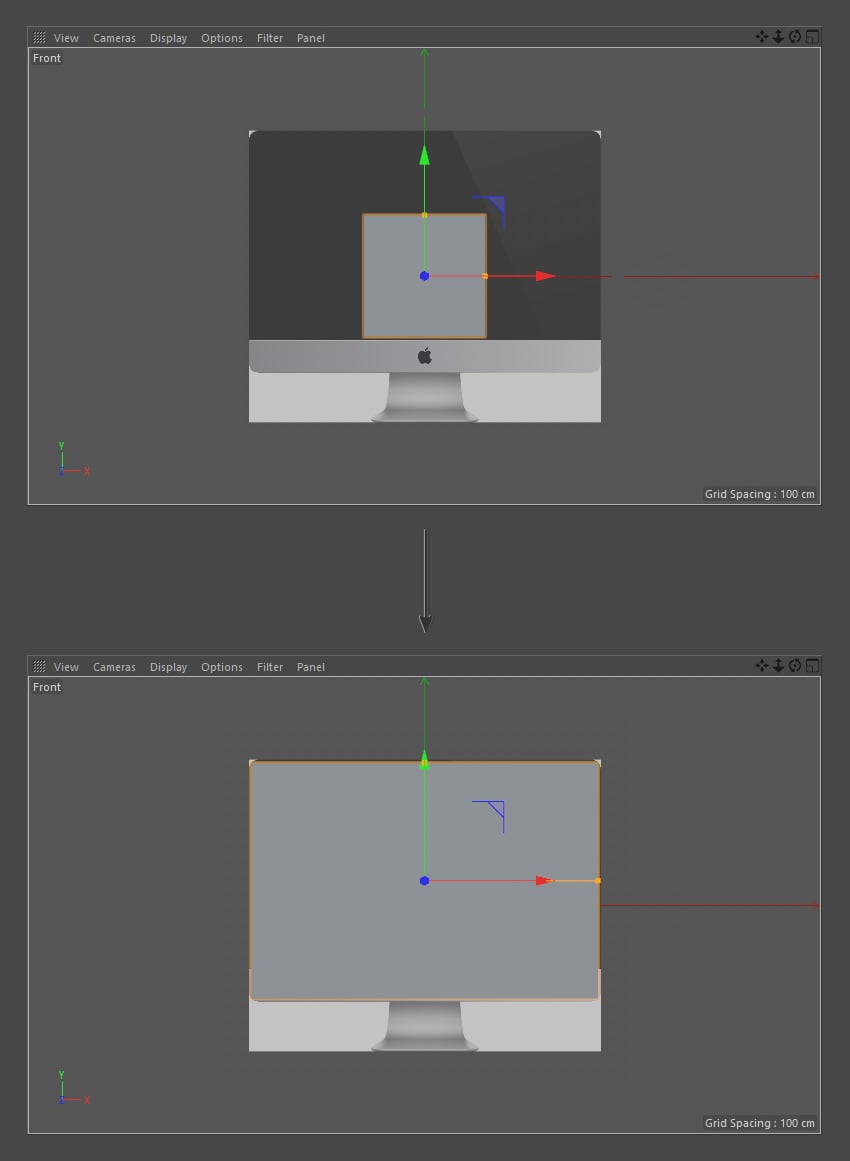Screen dimensions: 850x1161
Task: Click the dotted grip icon of upper viewport
Action: (x=39, y=37)
